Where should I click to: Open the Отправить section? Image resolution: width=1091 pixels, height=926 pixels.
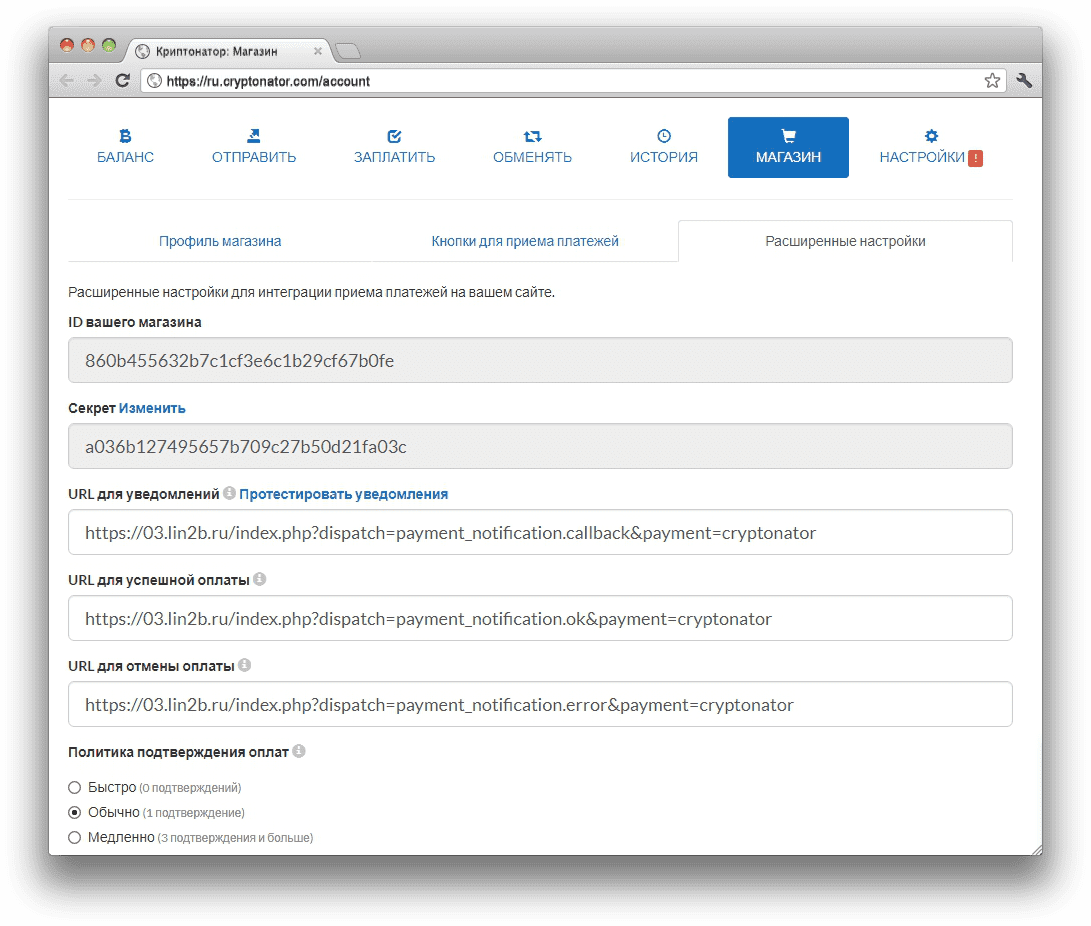pos(254,147)
